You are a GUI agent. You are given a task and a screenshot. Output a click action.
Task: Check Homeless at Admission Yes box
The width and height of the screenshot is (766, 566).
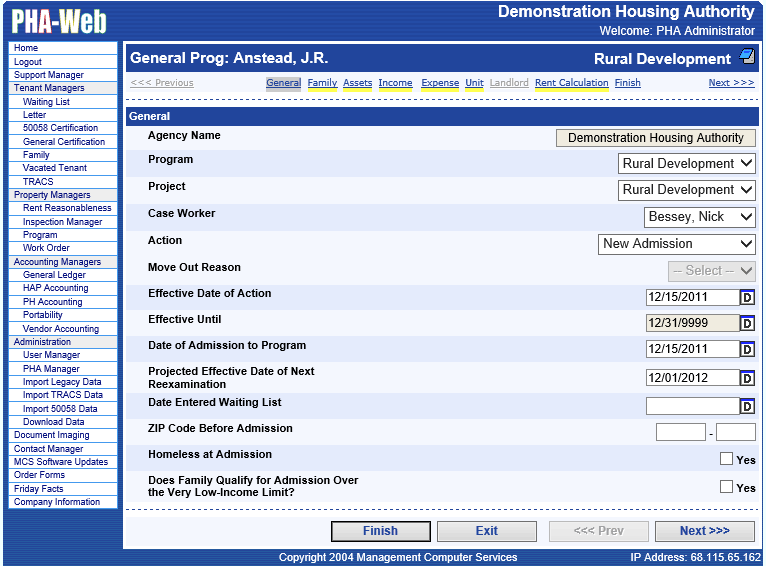point(726,459)
